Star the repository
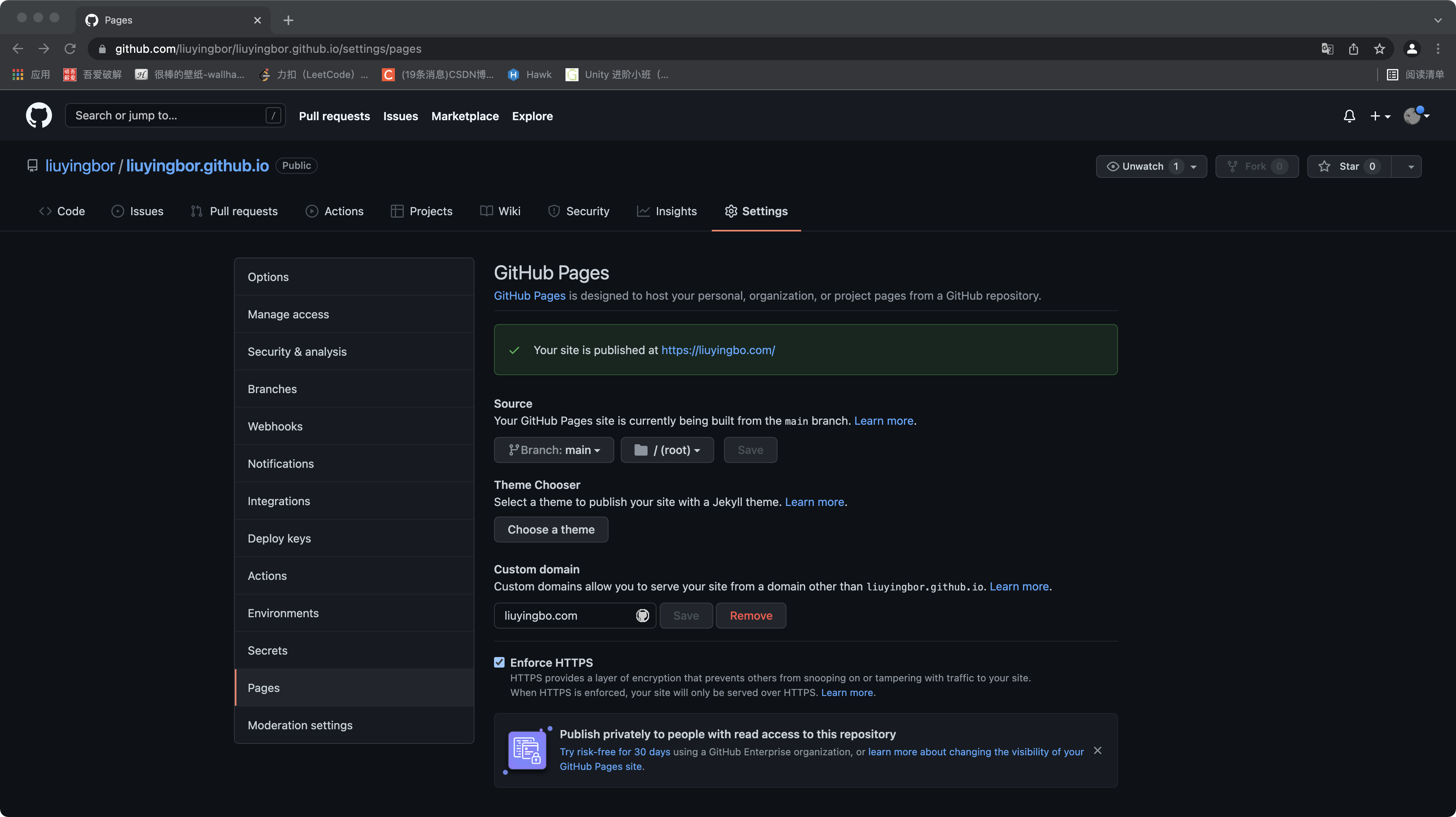 1349,166
